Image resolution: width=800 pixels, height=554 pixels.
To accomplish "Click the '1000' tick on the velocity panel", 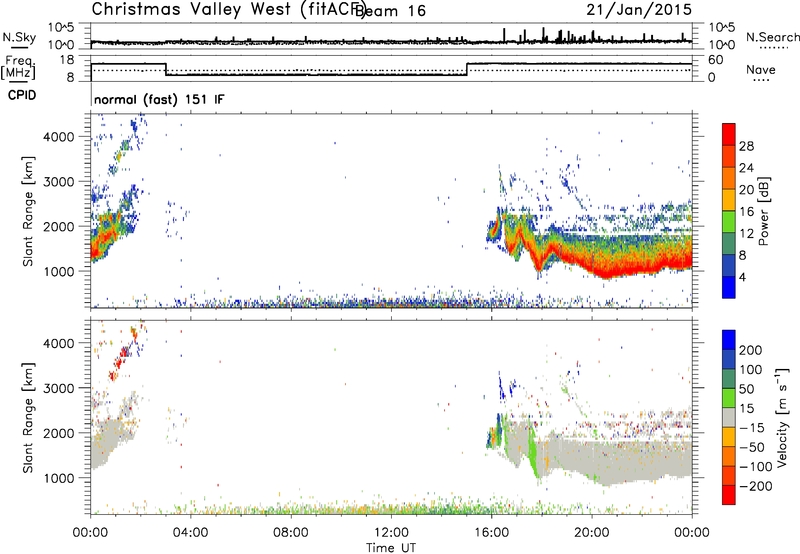I will [58, 479].
